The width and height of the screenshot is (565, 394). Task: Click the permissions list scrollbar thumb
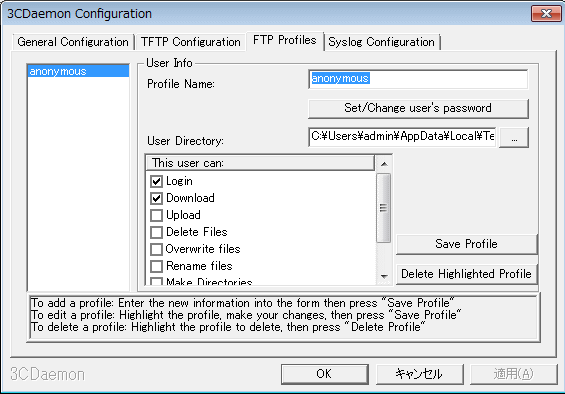coord(384,208)
